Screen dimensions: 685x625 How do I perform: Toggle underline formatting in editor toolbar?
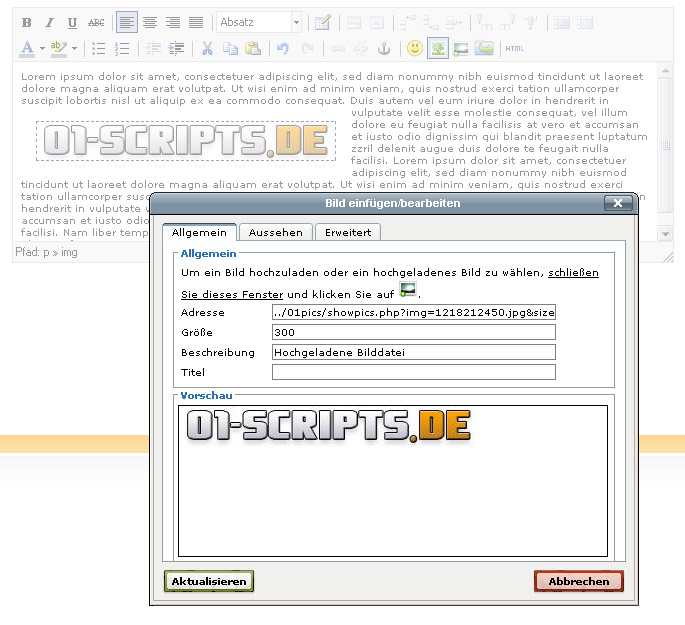[73, 23]
